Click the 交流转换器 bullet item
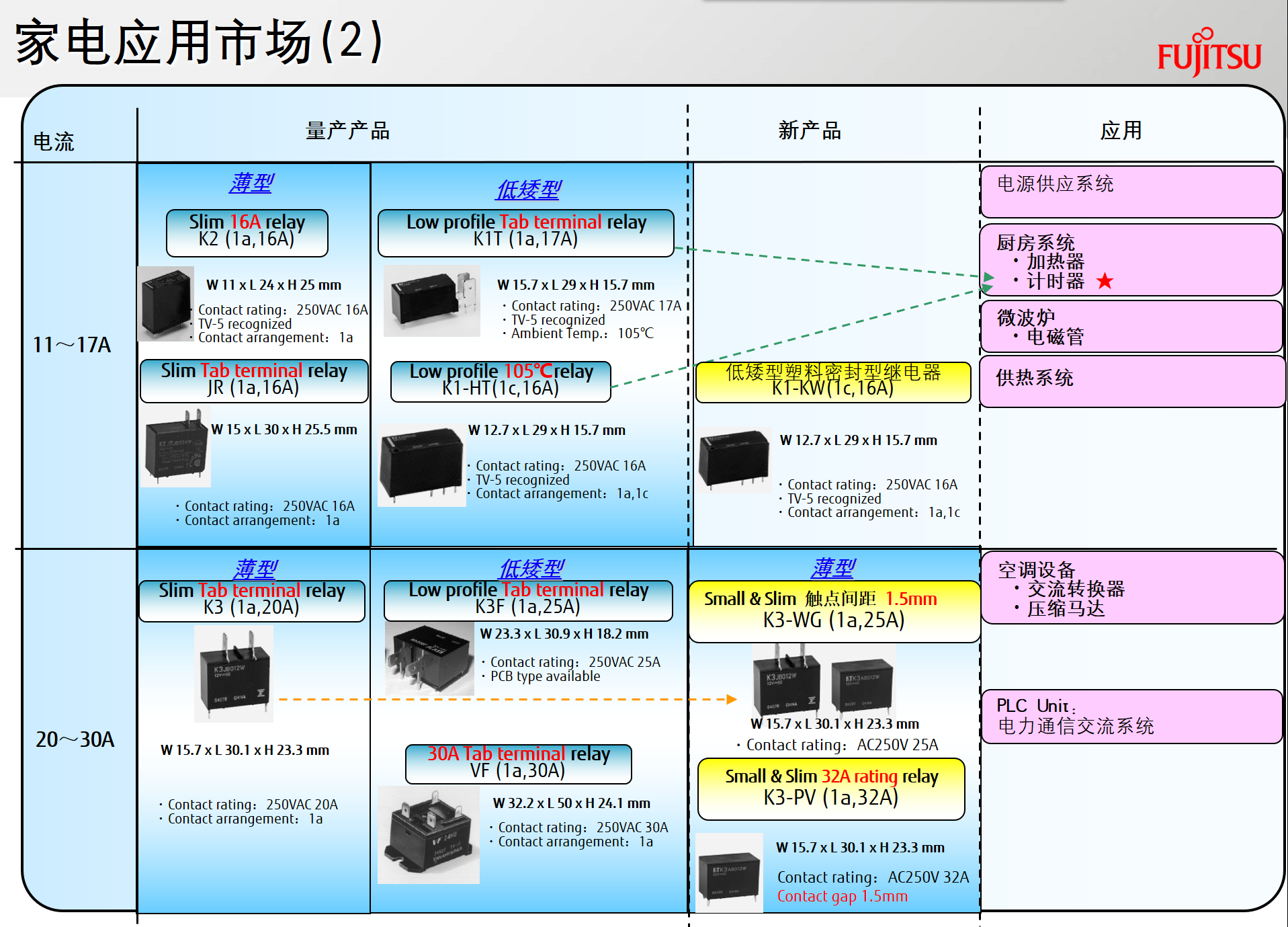 coord(1070,590)
